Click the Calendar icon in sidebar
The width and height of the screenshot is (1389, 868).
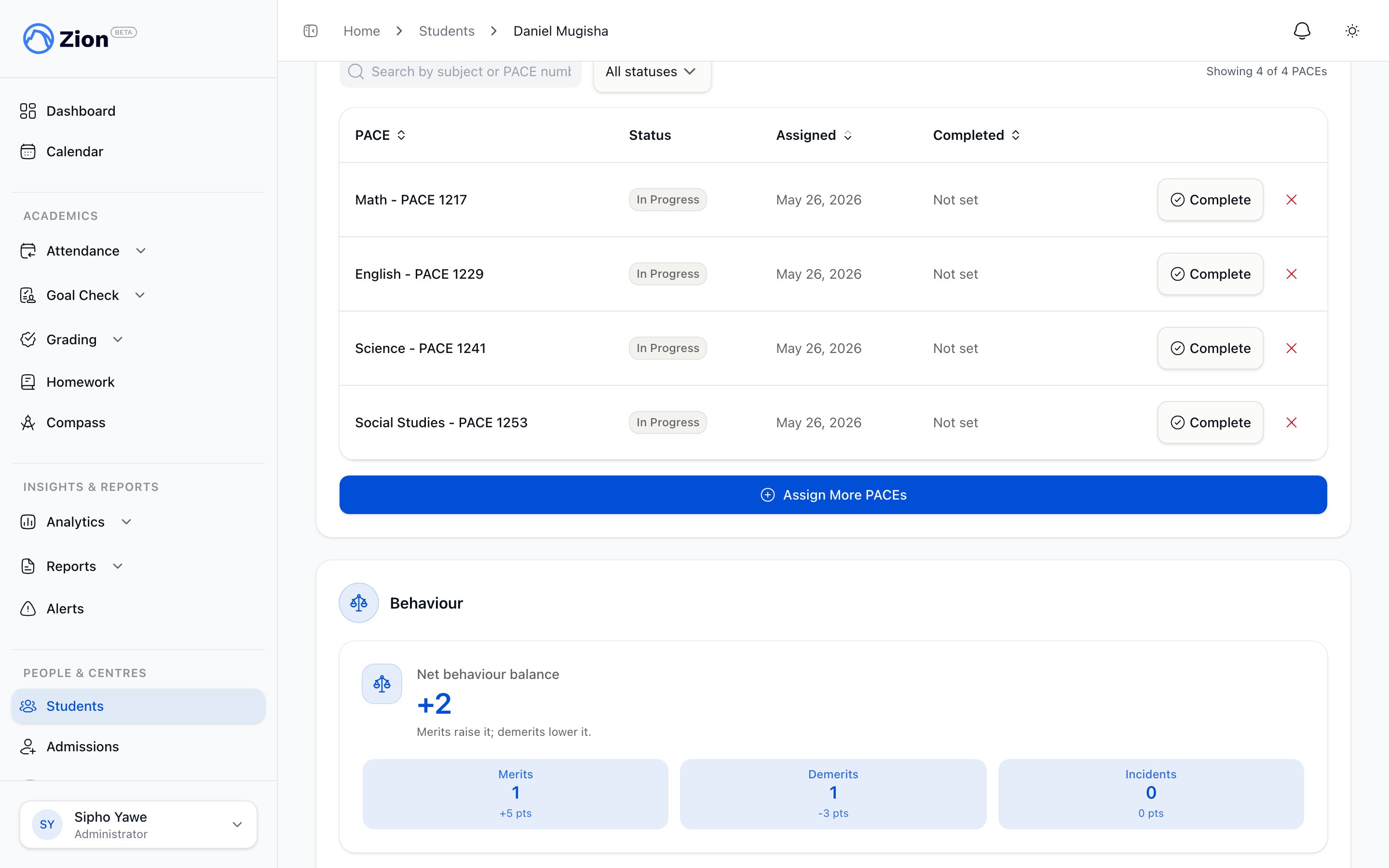[27, 151]
